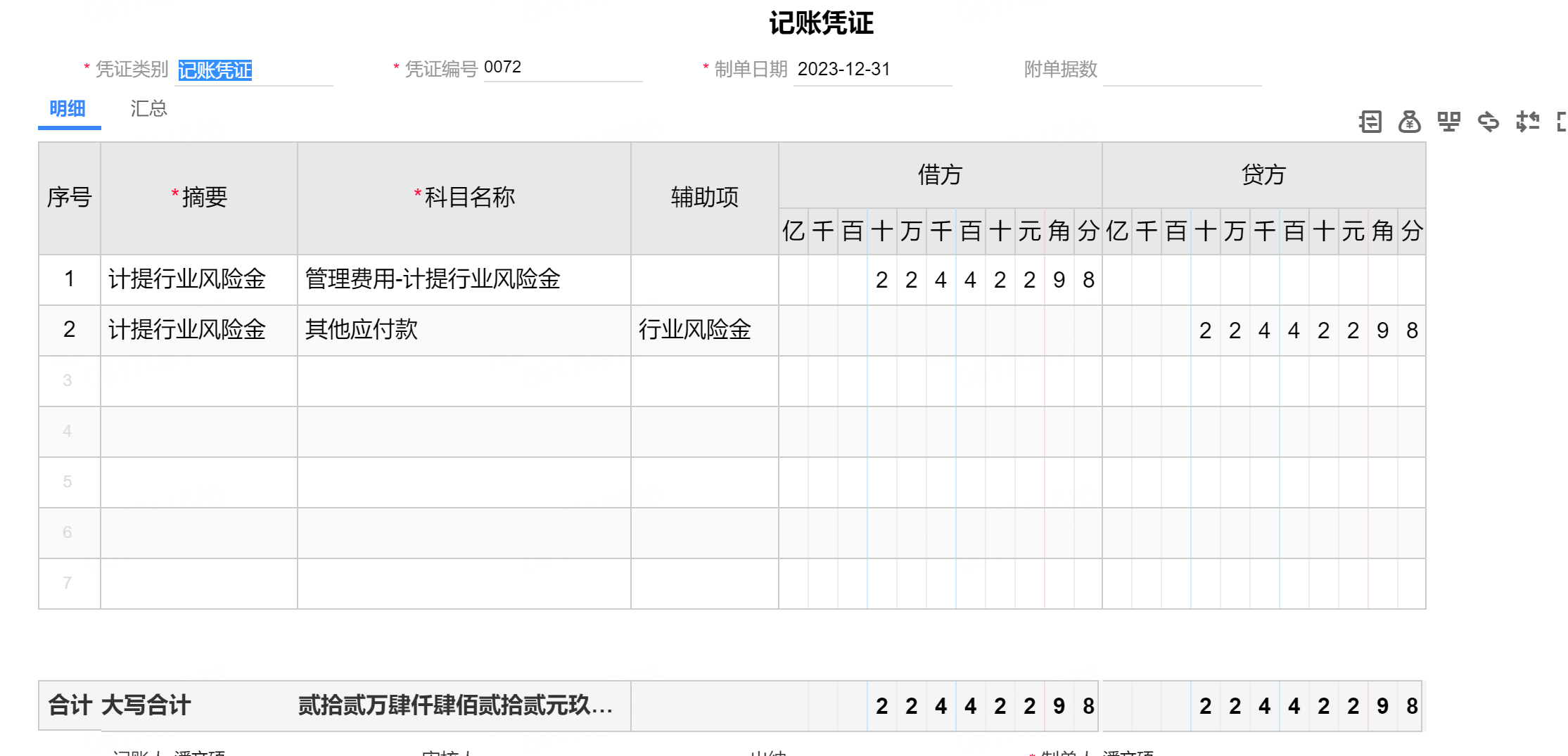This screenshot has height=756, width=1568.
Task: Select the 明细 tab
Action: coord(68,109)
